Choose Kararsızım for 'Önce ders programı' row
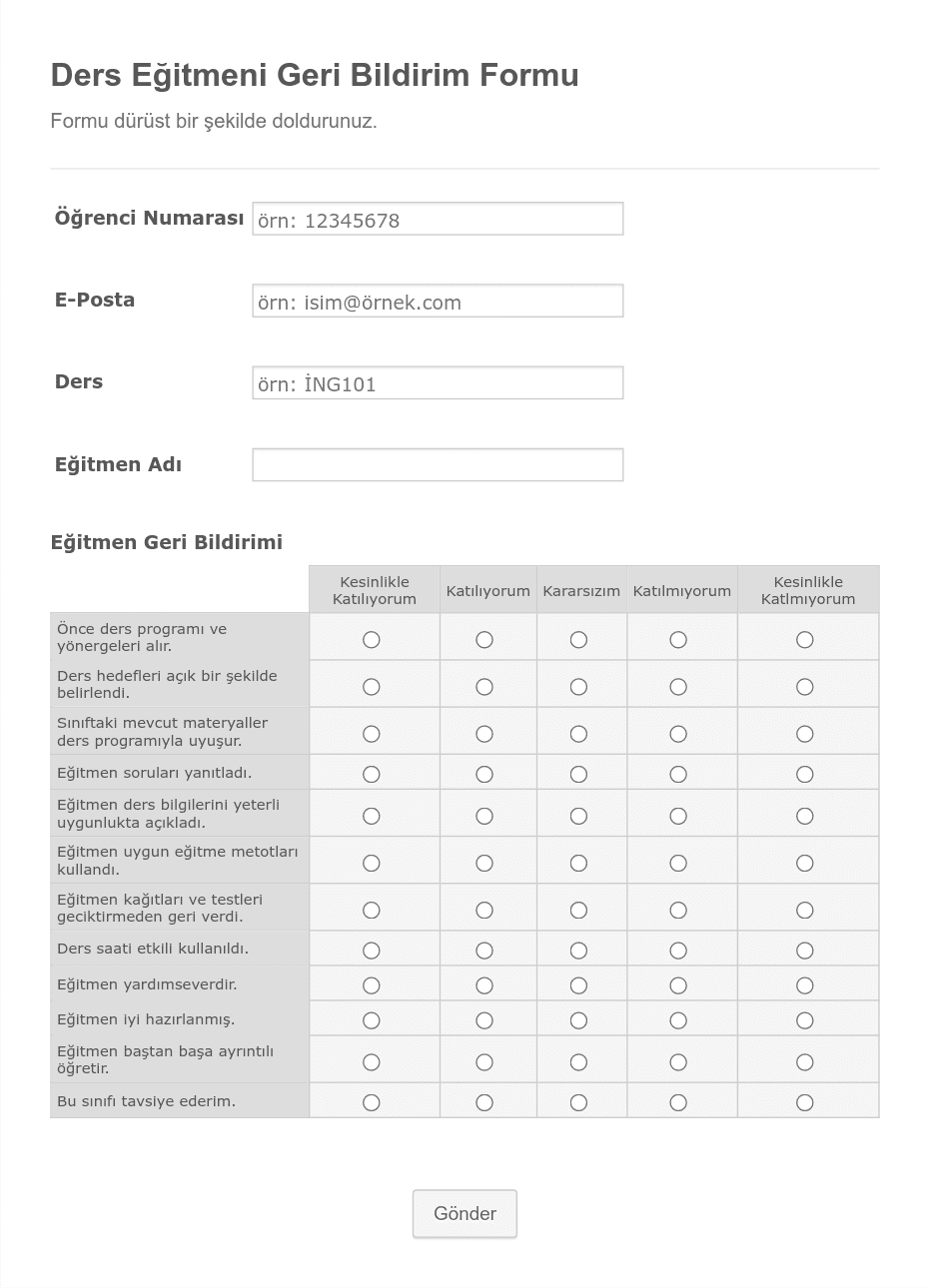This screenshot has width=929, height=1288. (578, 639)
